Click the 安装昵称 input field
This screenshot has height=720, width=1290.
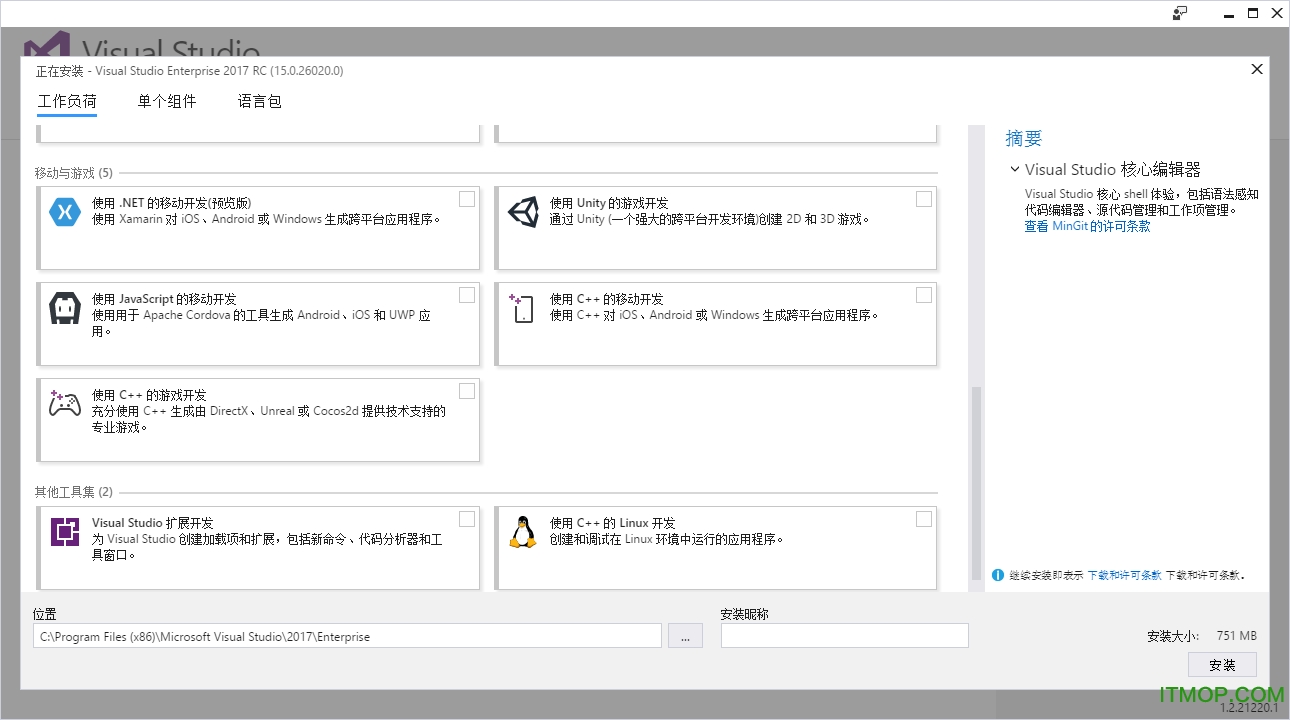tap(845, 636)
